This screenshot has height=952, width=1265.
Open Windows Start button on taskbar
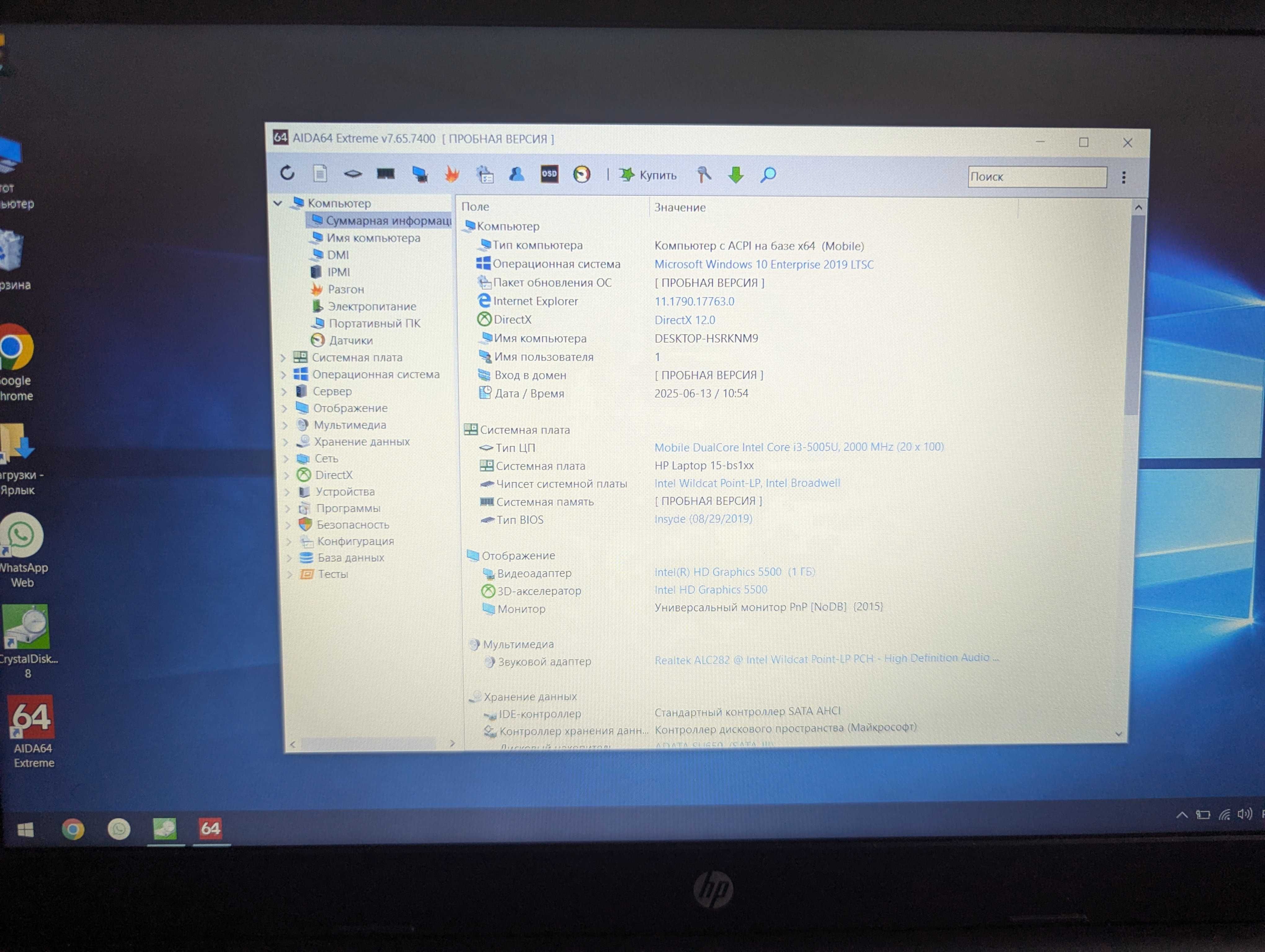(25, 829)
